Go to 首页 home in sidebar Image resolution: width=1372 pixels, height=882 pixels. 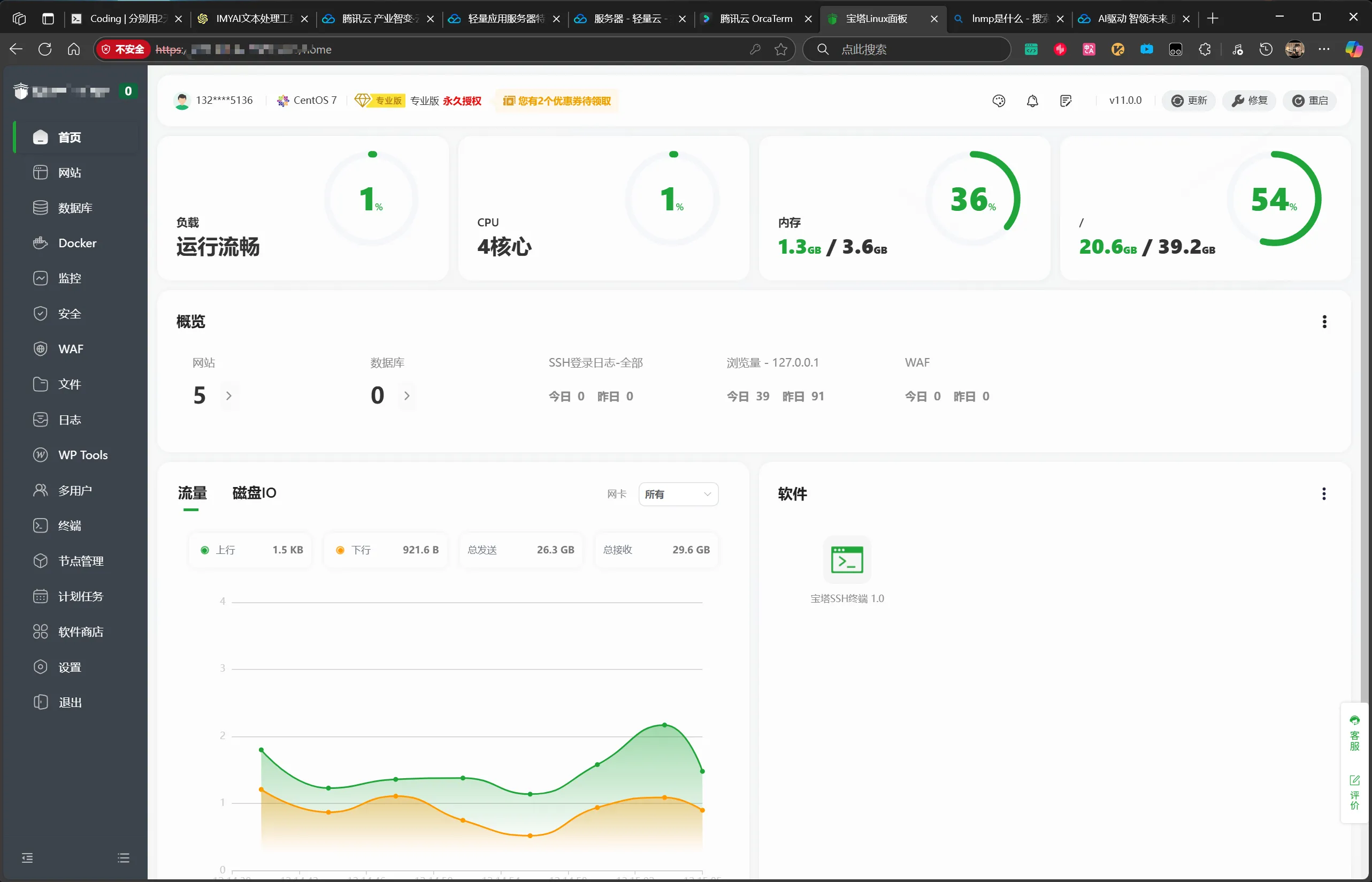coord(75,138)
